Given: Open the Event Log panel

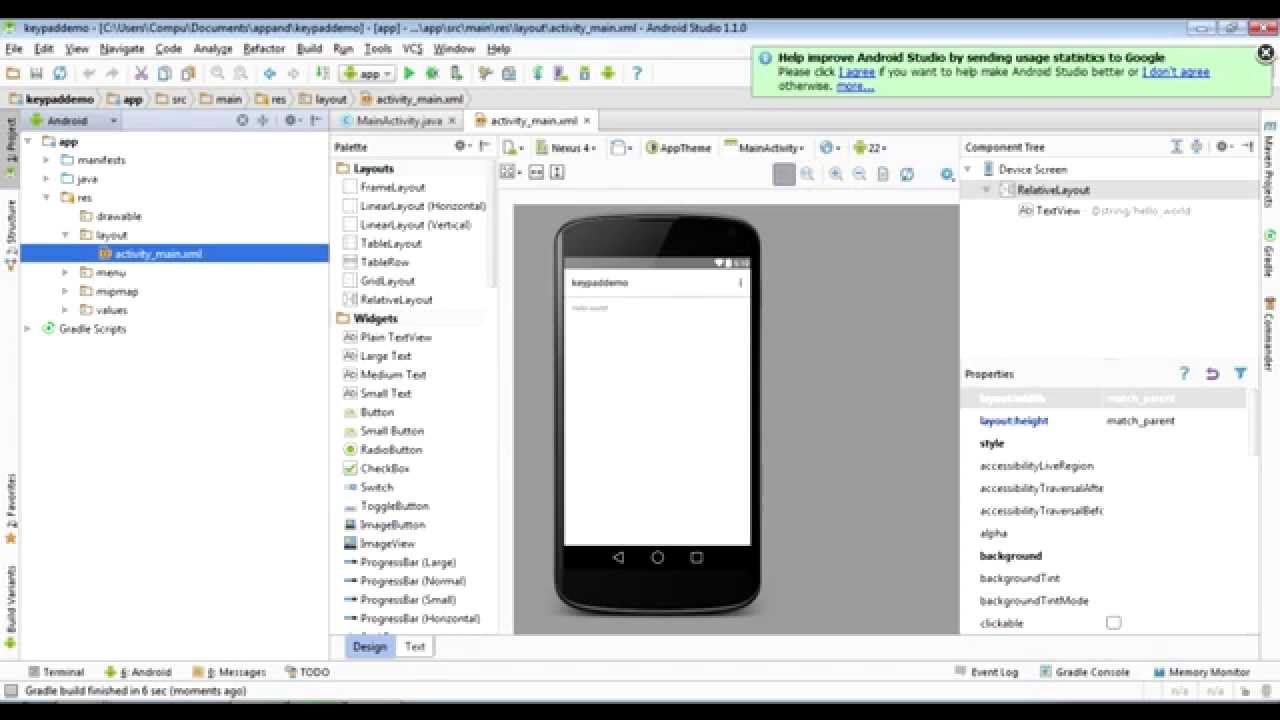Looking at the screenshot, I should (x=987, y=672).
